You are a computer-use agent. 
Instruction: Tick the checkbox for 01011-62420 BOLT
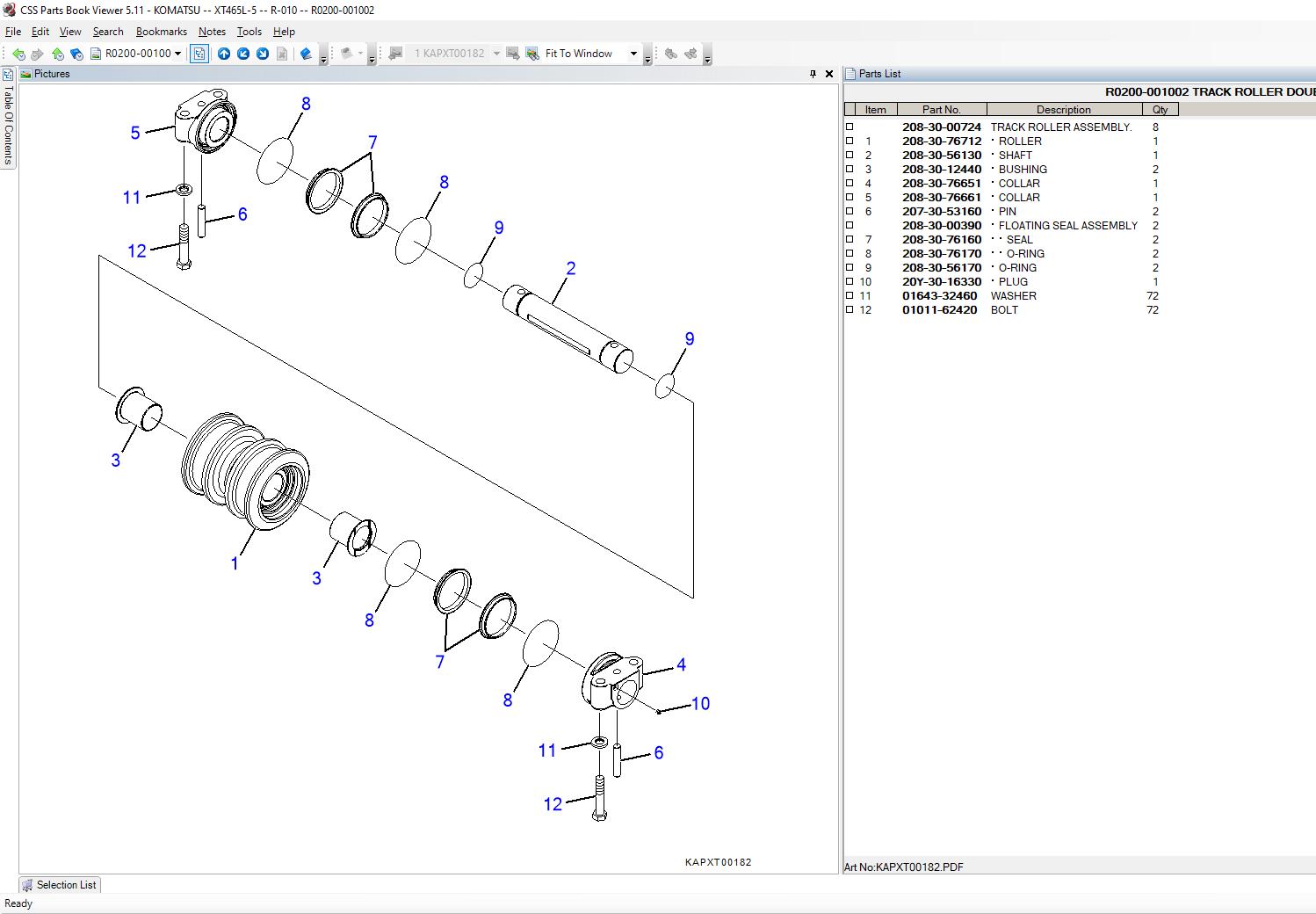tap(850, 309)
